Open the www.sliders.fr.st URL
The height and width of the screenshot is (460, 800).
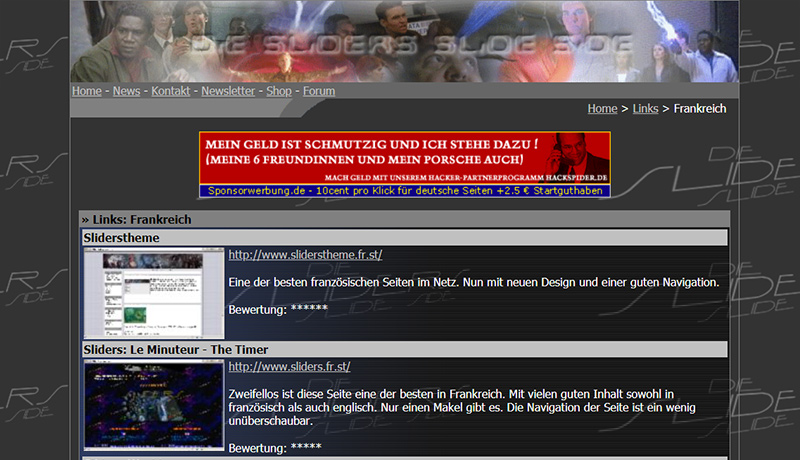289,366
